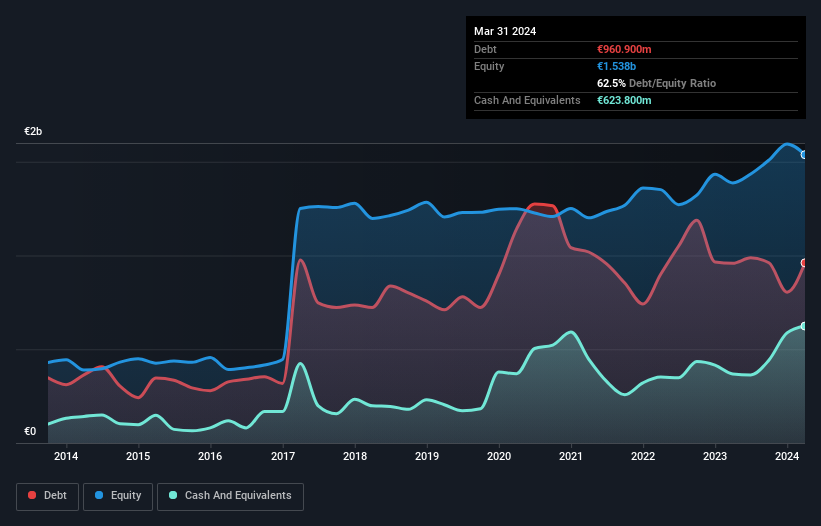Click the 62.5% Debt/Equity Ratio text
The width and height of the screenshot is (821, 526).
[656, 83]
